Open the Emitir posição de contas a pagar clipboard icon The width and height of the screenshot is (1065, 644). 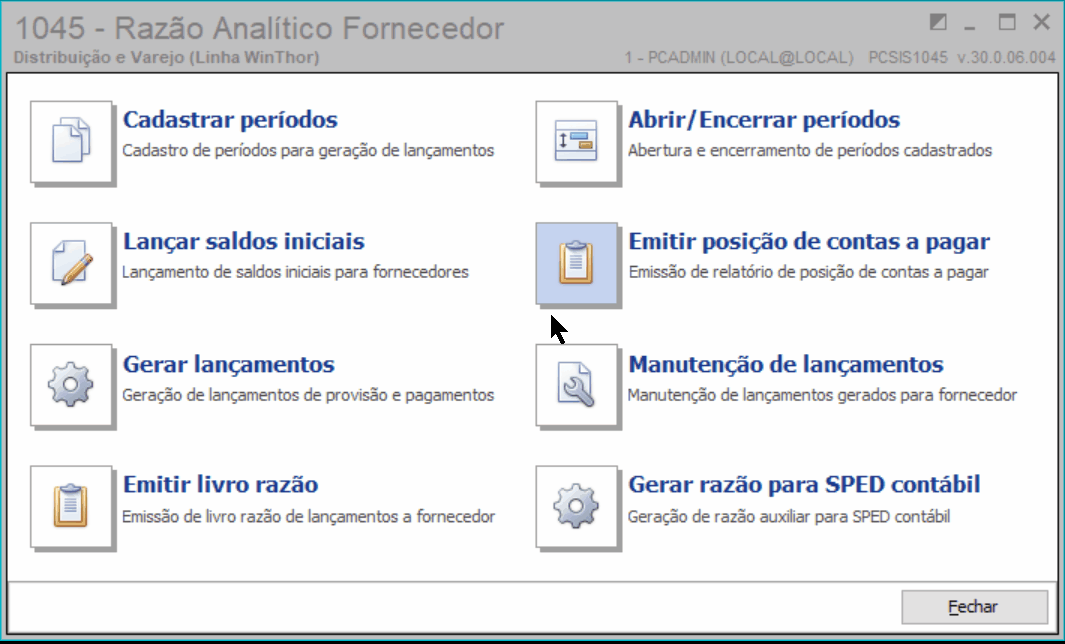pos(577,263)
